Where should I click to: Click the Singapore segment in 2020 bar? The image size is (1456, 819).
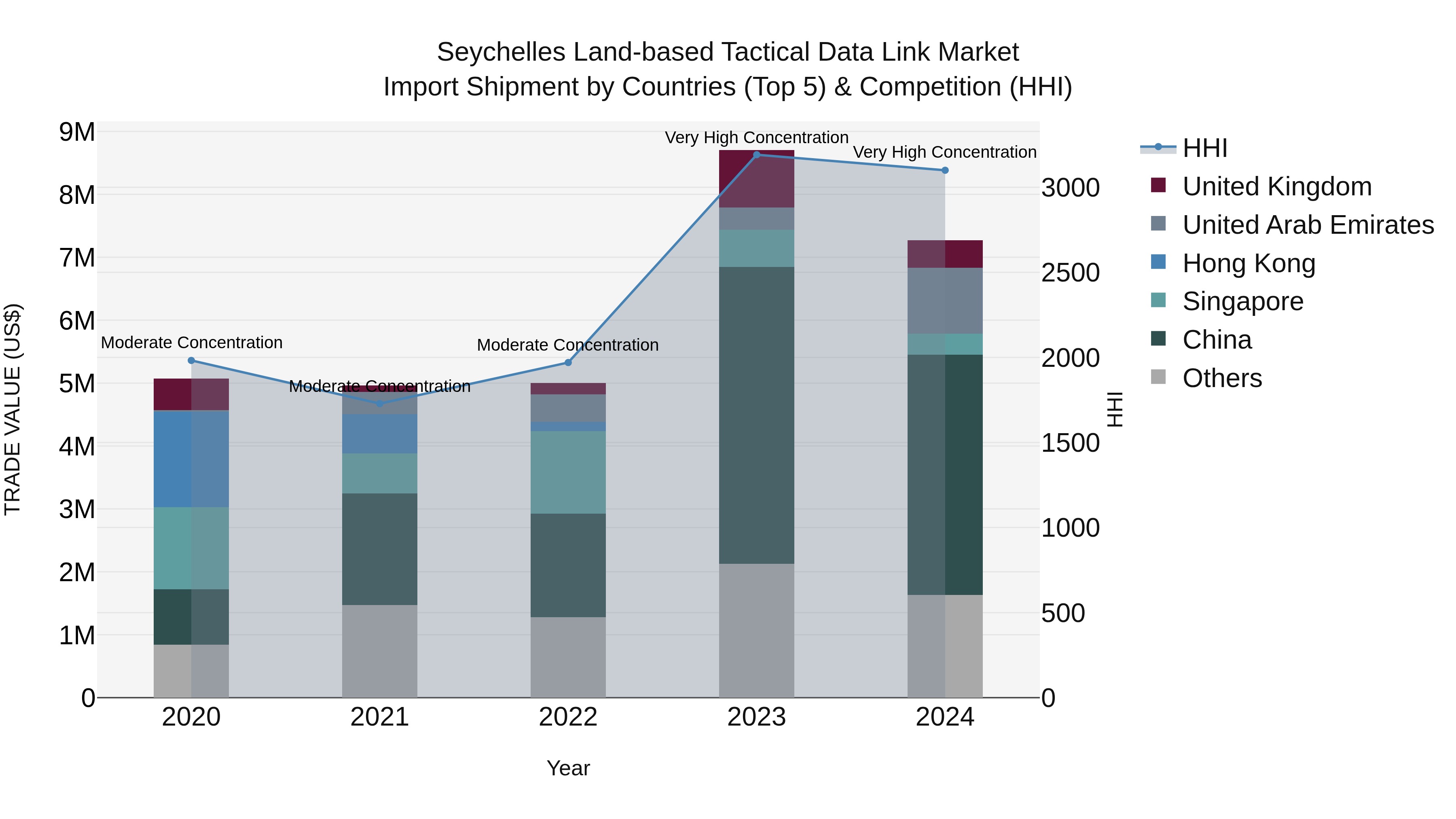[191, 548]
